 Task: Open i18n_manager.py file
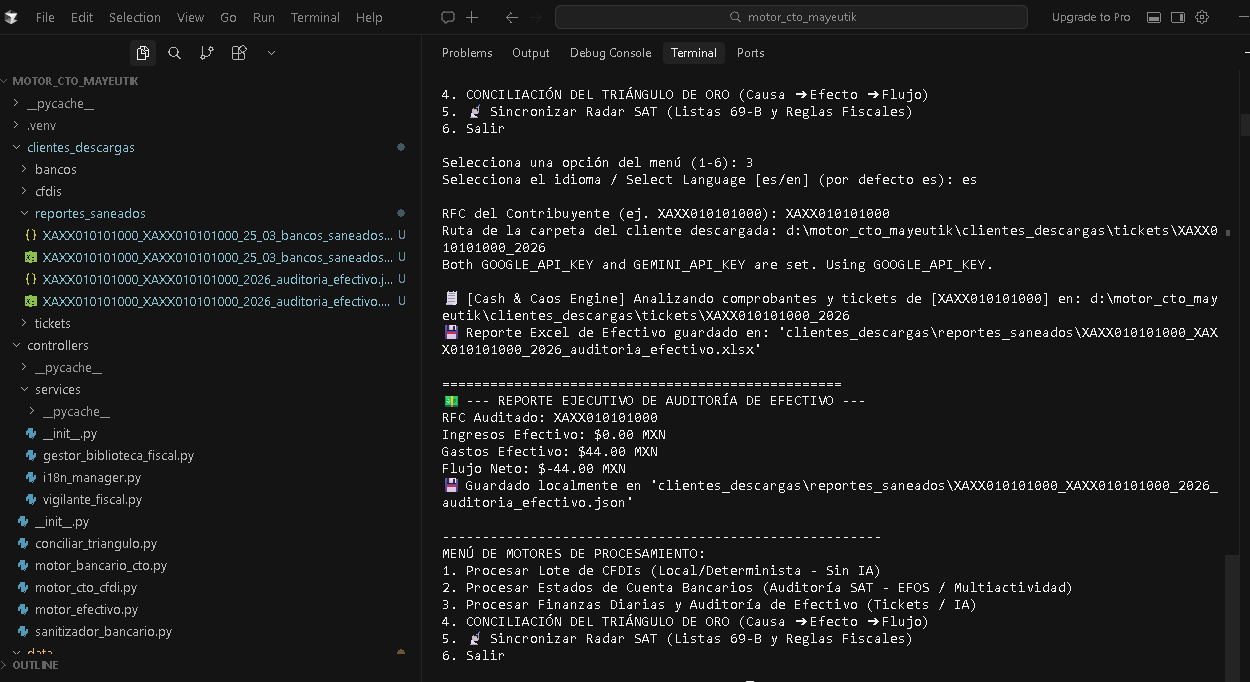click(x=210, y=477)
